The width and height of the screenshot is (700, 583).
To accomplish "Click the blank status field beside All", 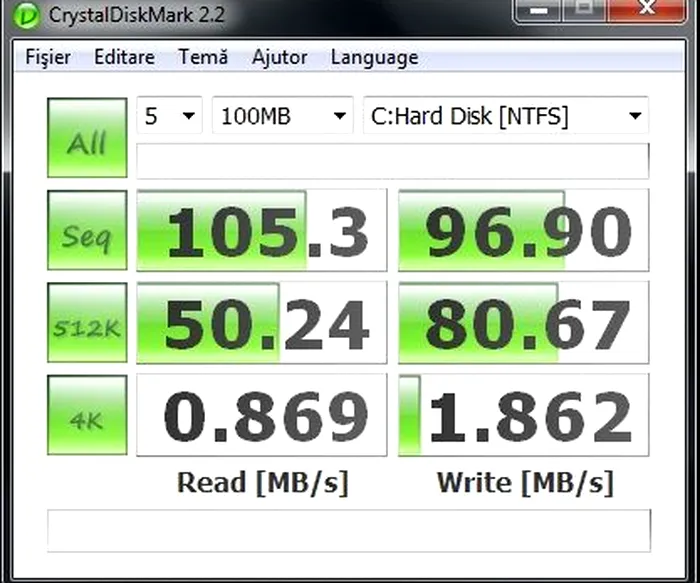I will pos(392,161).
